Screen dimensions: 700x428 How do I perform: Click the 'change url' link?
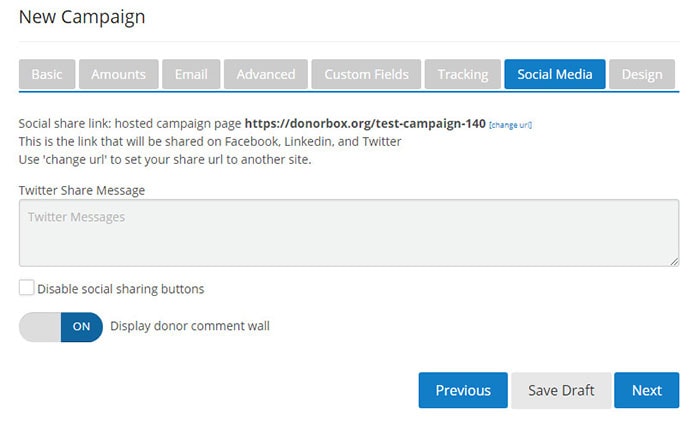point(510,125)
